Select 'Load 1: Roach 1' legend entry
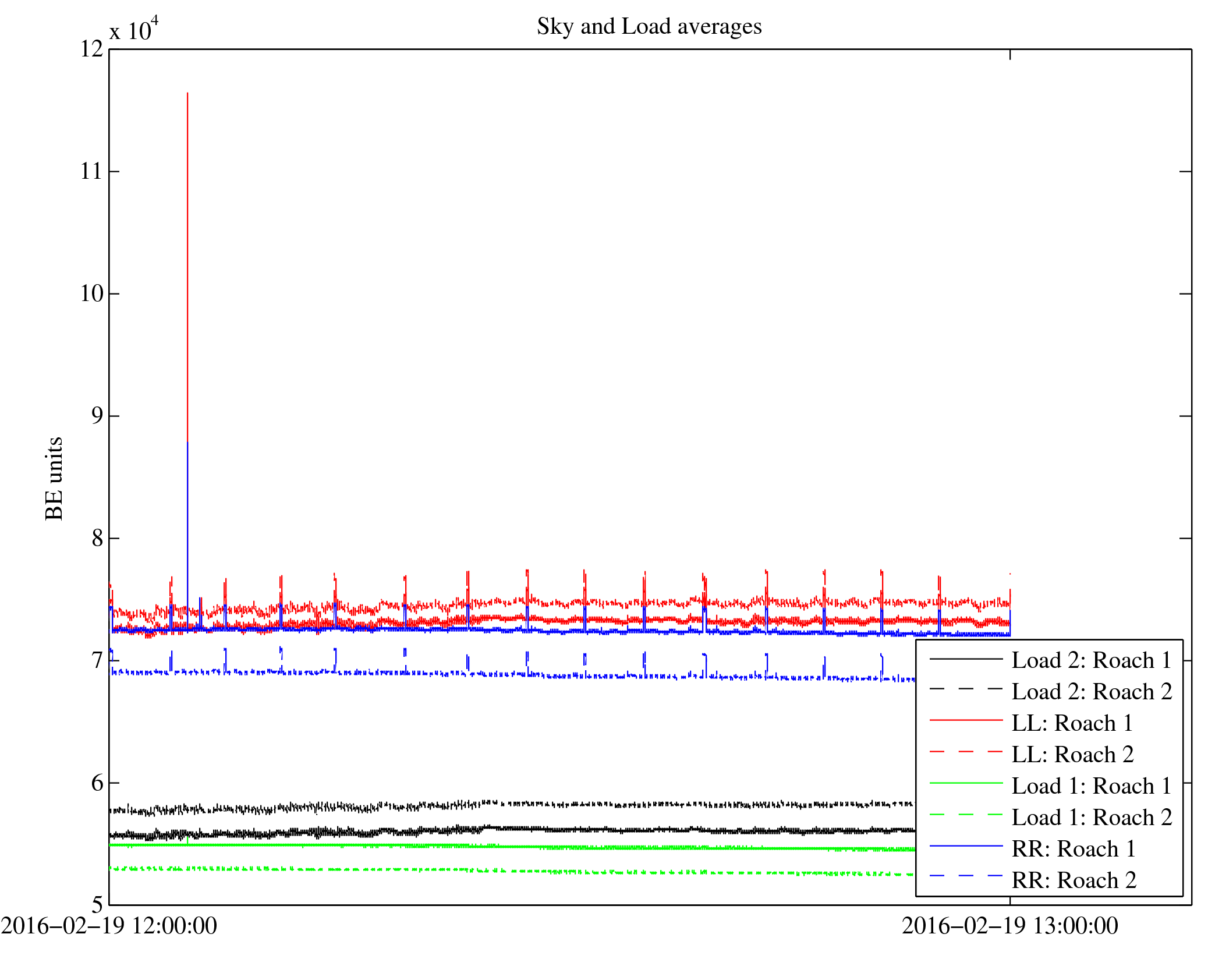The height and width of the screenshot is (980, 1208). [x=1091, y=786]
